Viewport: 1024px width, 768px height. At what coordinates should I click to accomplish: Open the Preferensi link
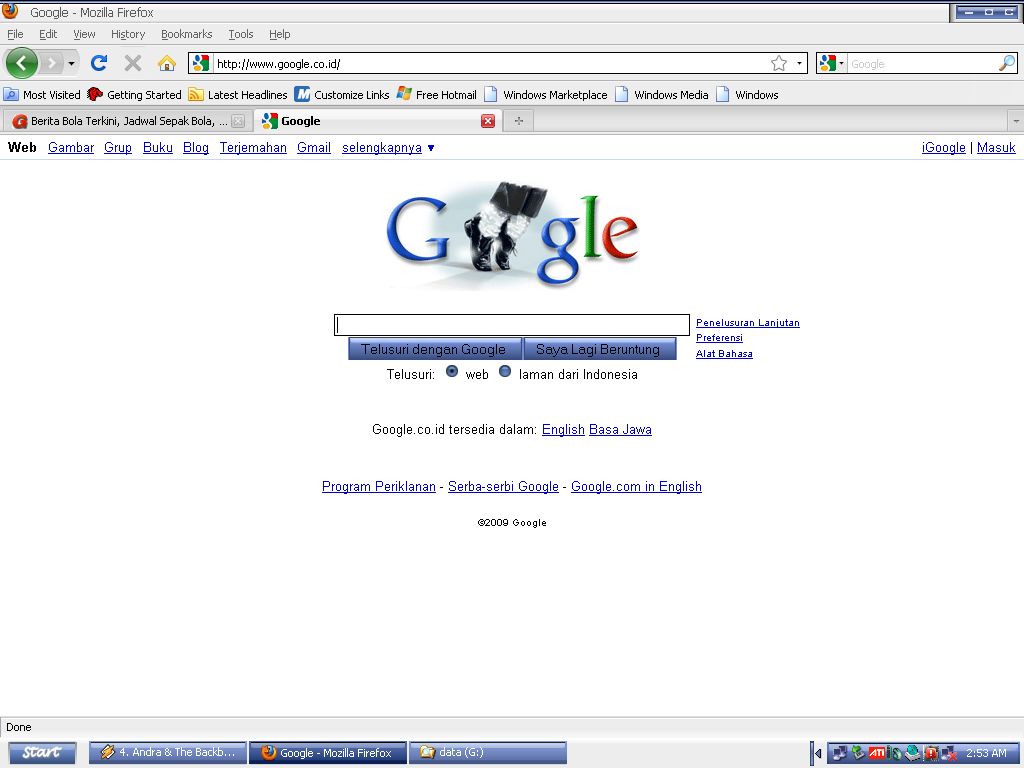tap(719, 338)
